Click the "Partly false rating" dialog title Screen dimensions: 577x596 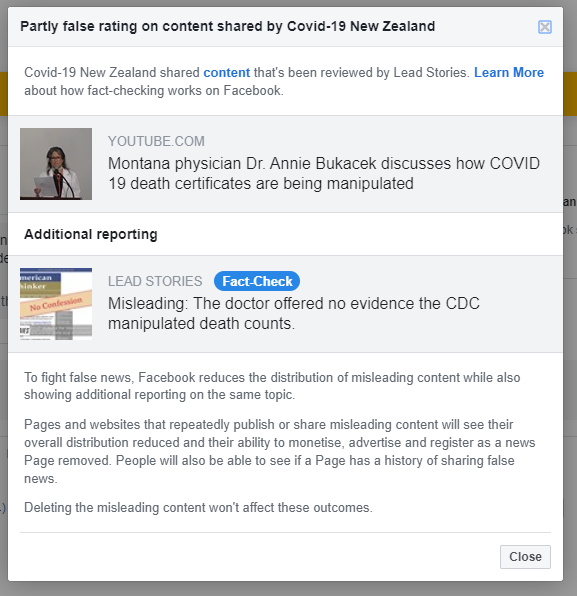(x=227, y=26)
